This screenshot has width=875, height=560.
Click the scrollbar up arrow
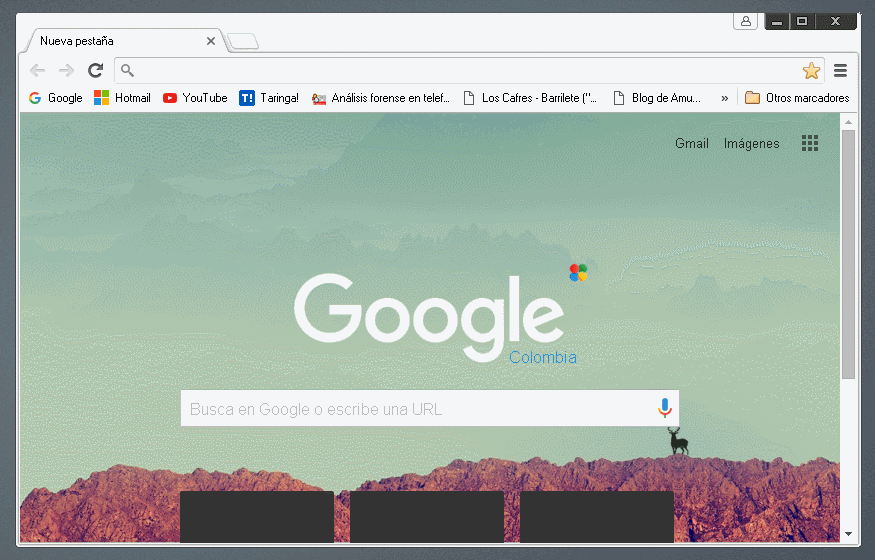848,122
